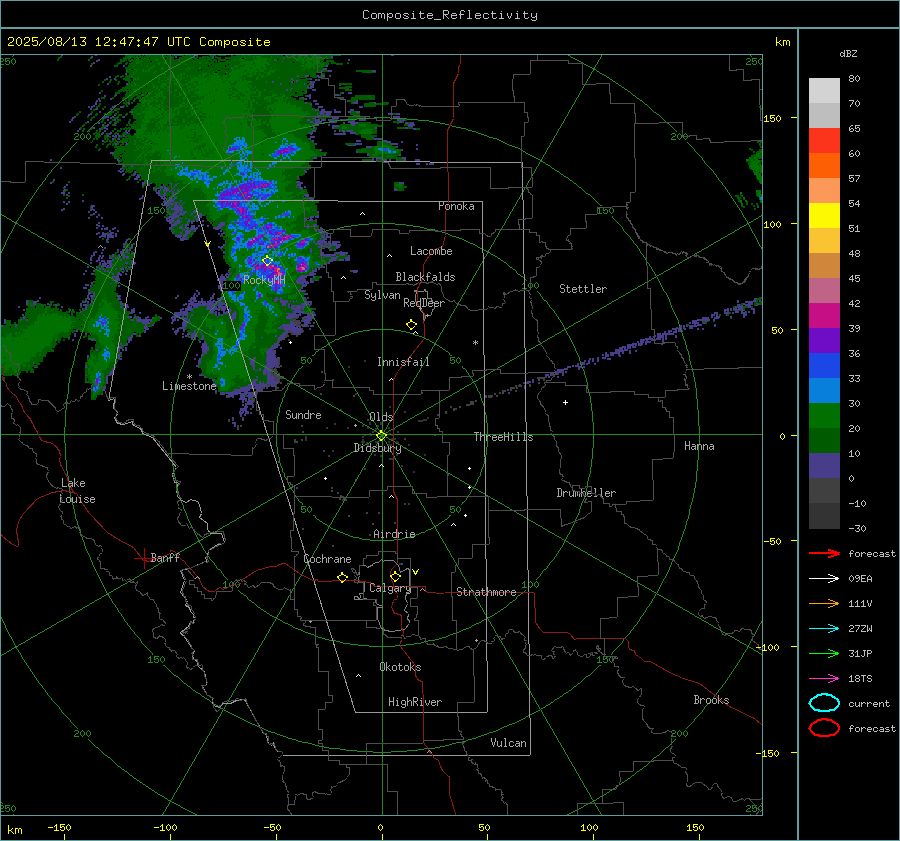Click the Ponoka map label
This screenshot has height=841, width=900.
coord(456,206)
